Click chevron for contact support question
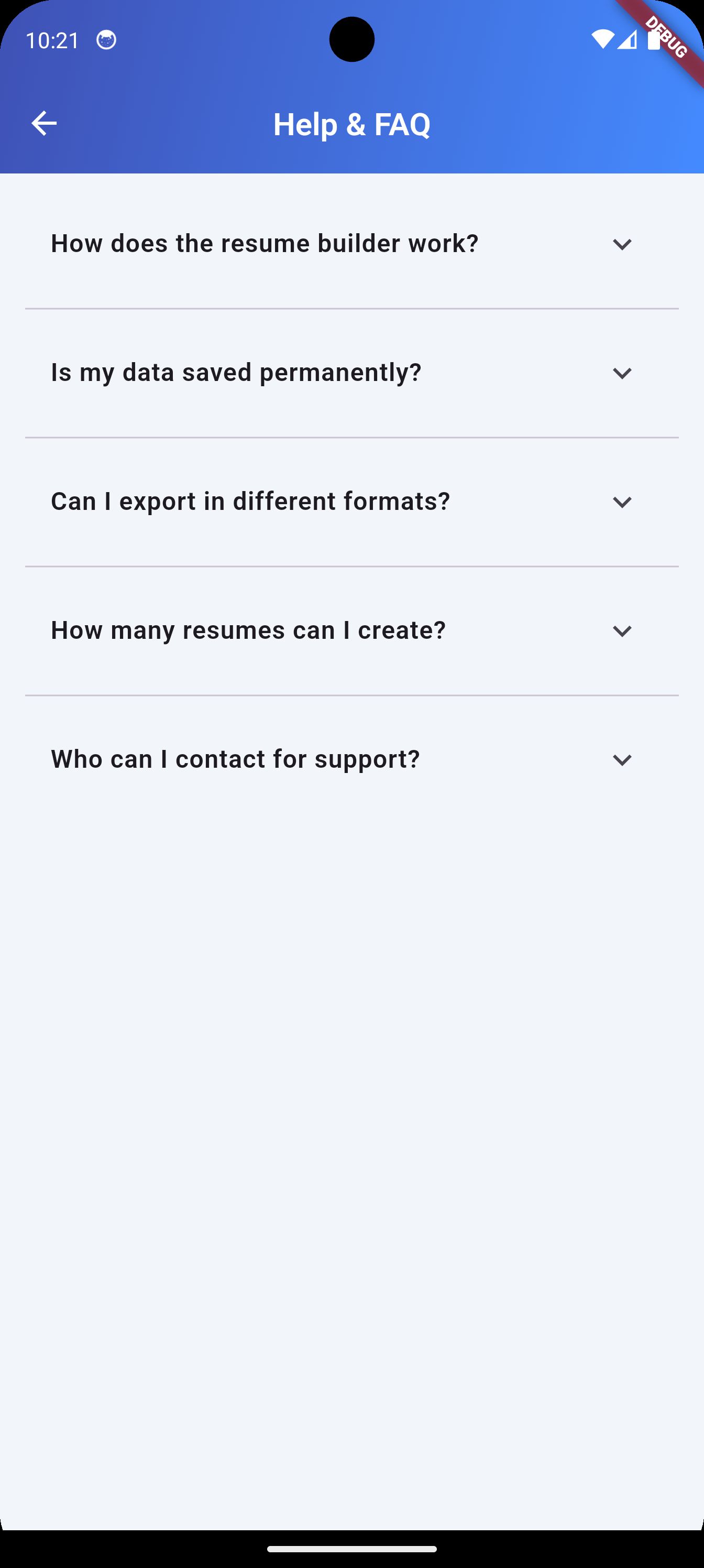 pyautogui.click(x=622, y=760)
